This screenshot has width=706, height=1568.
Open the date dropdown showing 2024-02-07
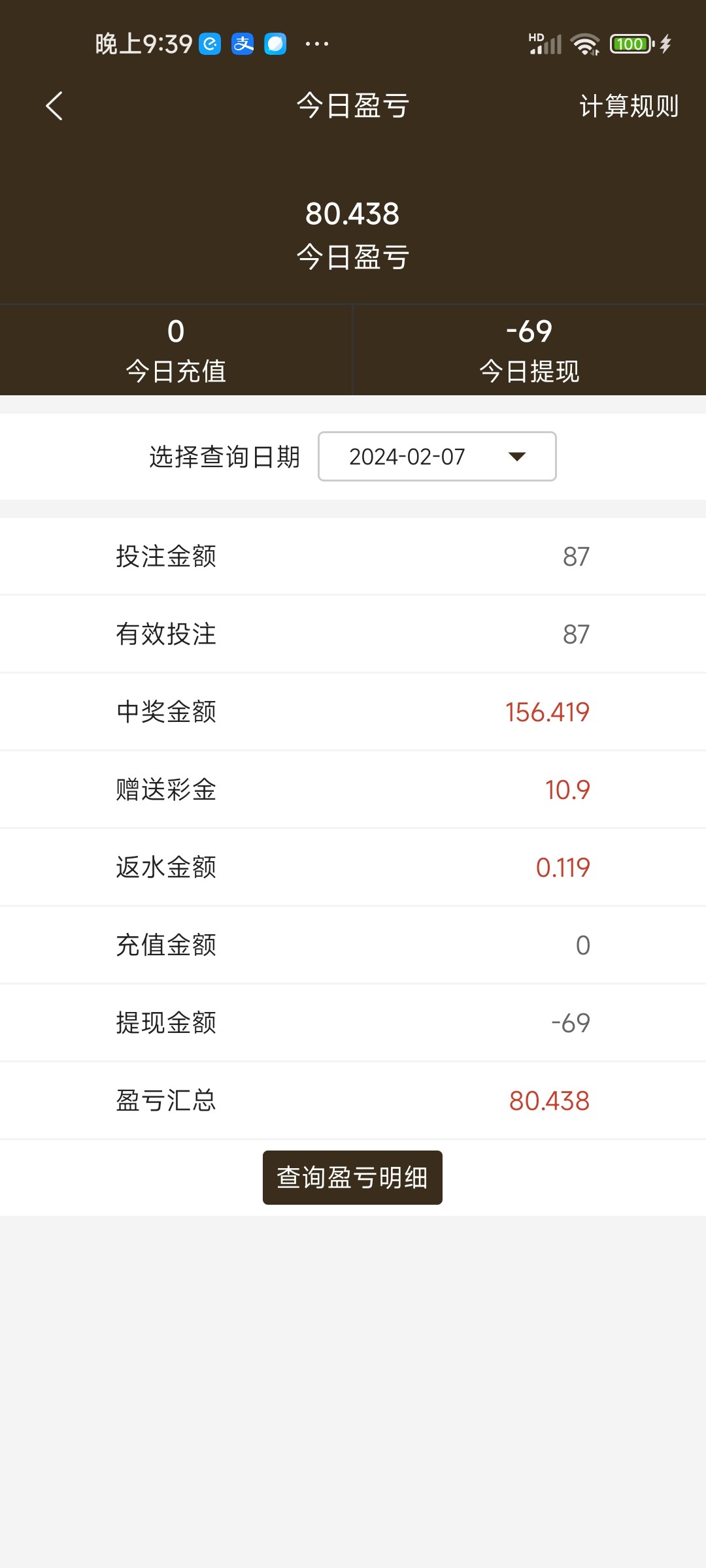[437, 457]
